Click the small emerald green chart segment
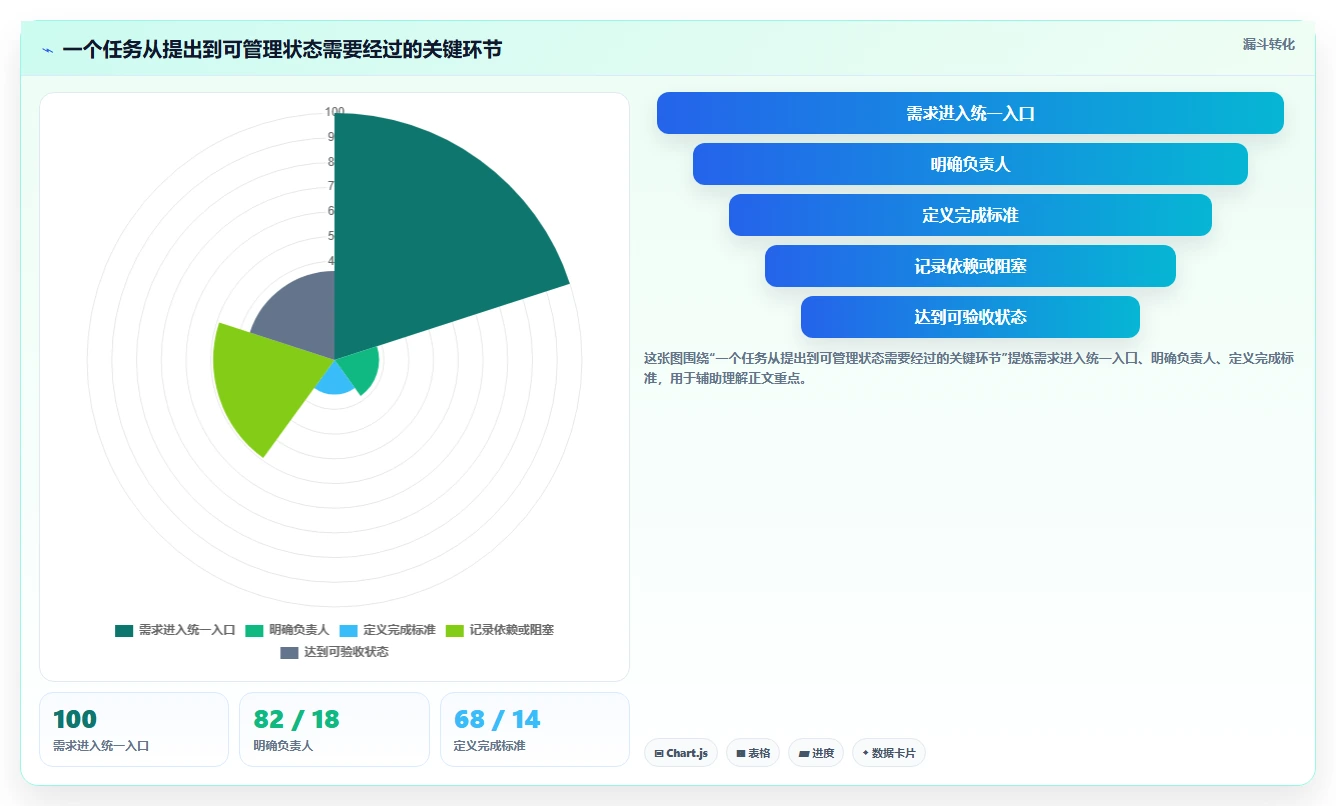Viewport: 1336px width, 806px height. tap(362, 368)
